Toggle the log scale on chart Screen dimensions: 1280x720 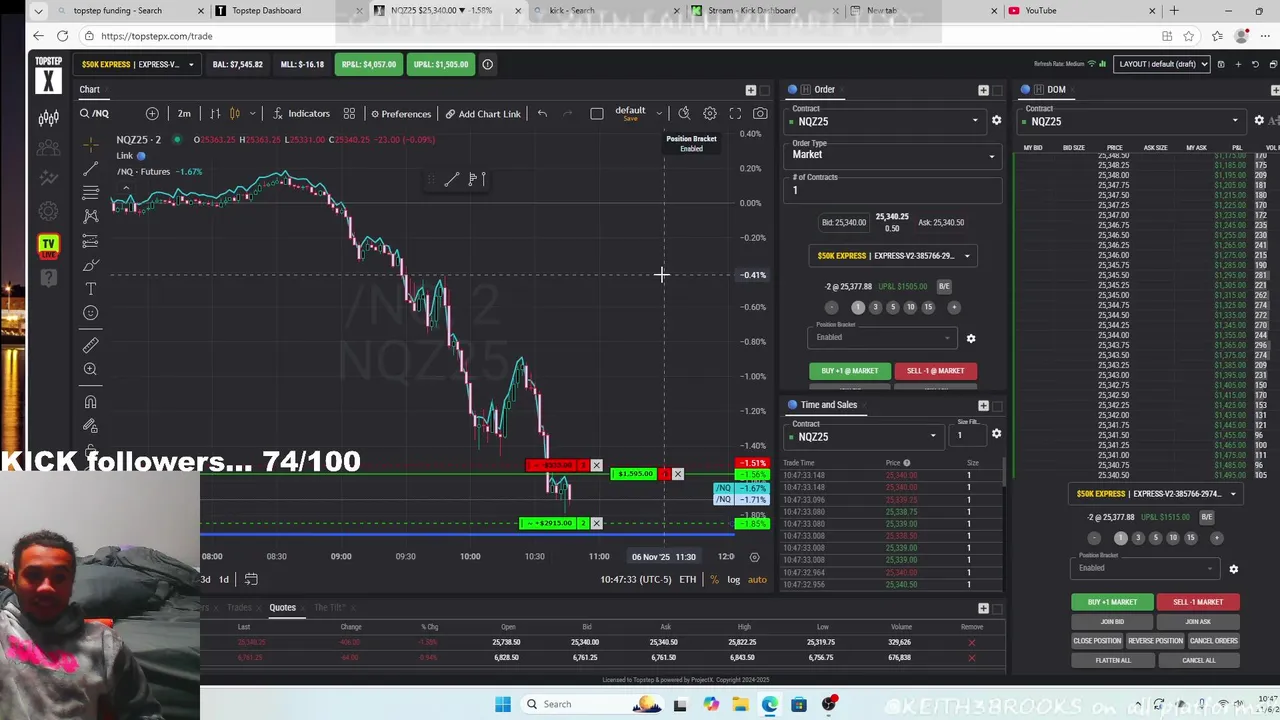[734, 580]
